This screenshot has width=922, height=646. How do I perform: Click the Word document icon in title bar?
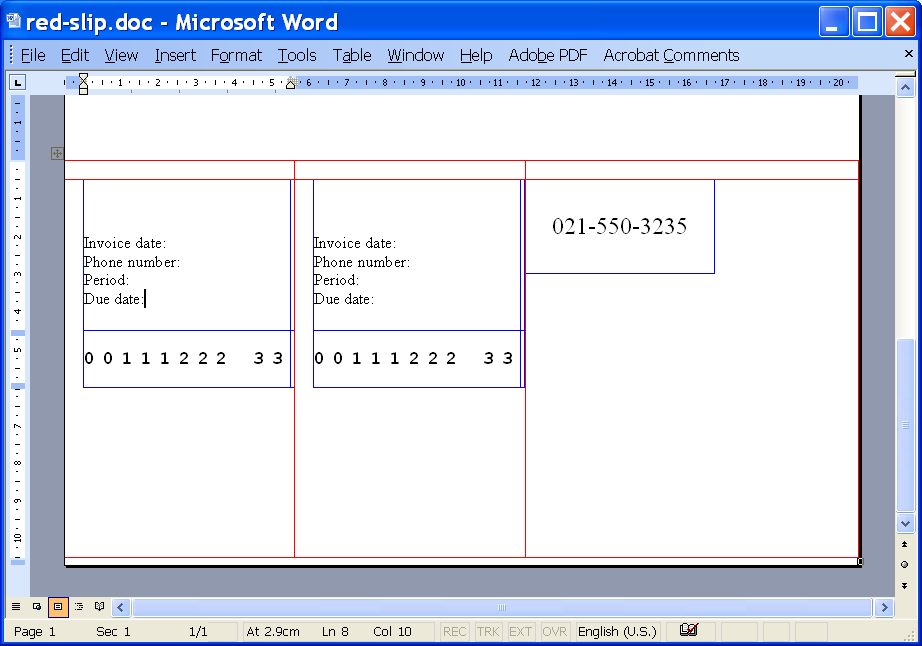(14, 21)
